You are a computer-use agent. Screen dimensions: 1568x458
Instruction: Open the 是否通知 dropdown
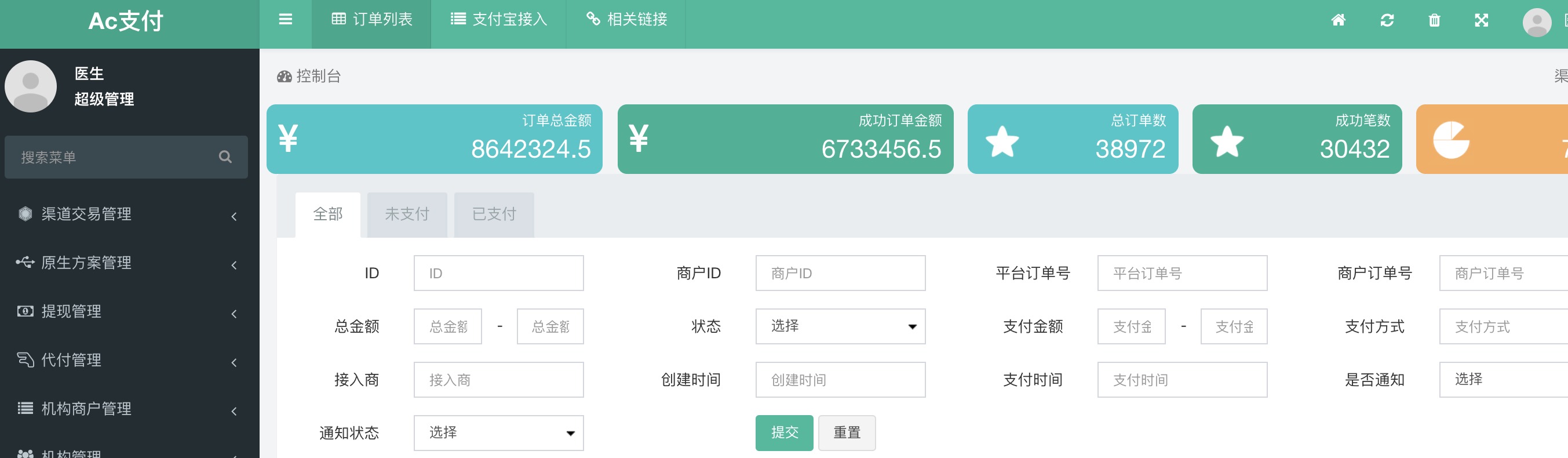[x=1504, y=380]
